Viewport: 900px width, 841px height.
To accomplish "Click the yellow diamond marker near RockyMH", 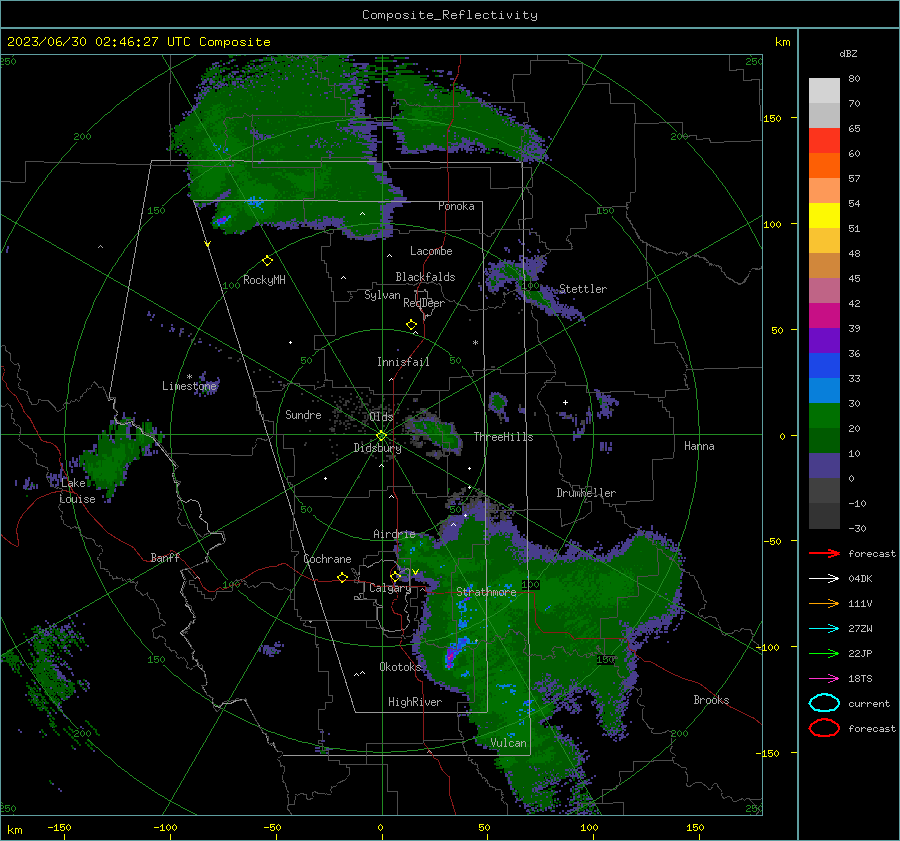I will (x=267, y=261).
